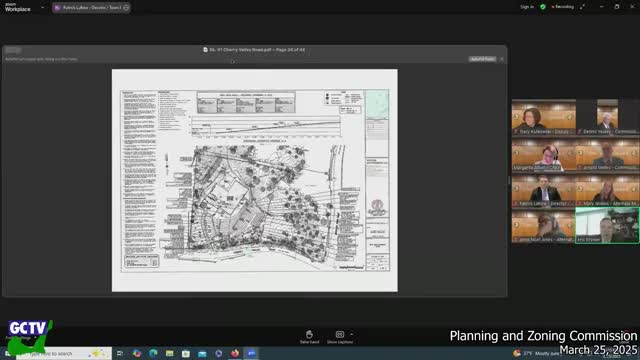Click the PDF file icon in shared header
The image size is (640, 360).
[205, 50]
